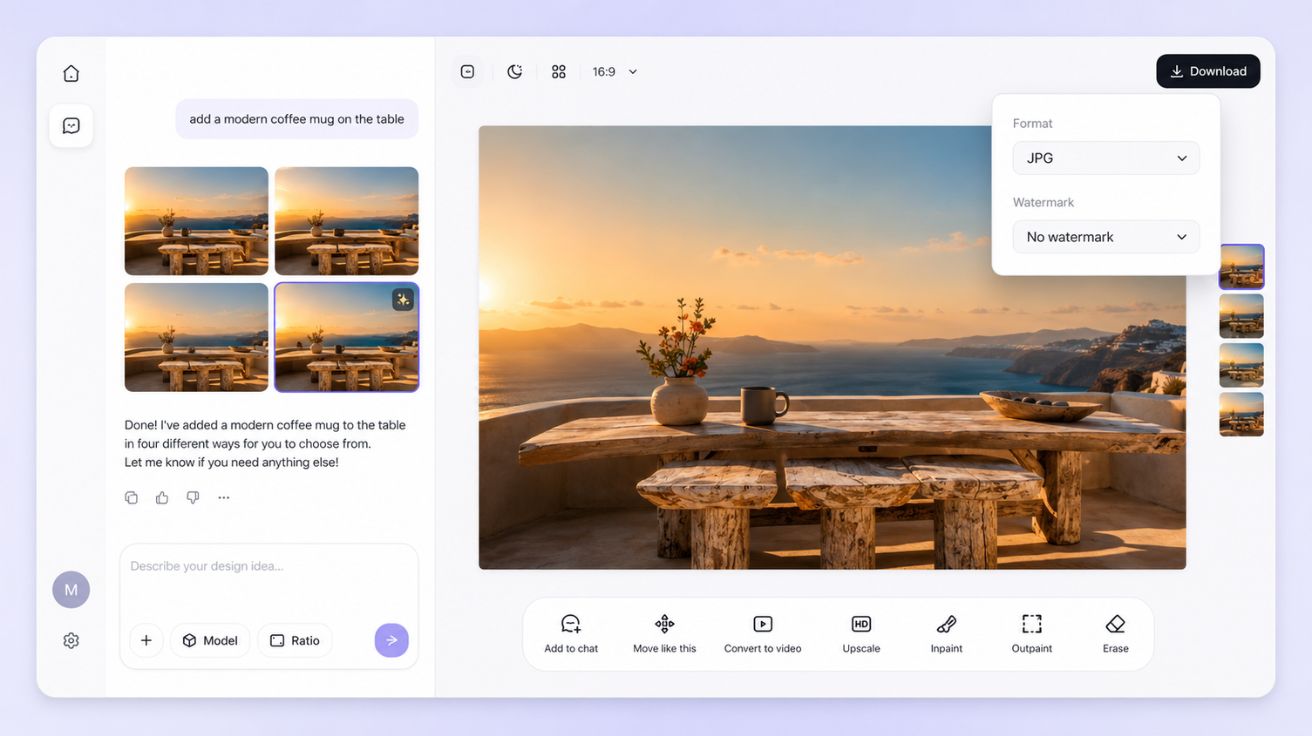This screenshot has width=1312, height=736.
Task: Select the bottom-left generated image thumbnail
Action: coord(196,337)
